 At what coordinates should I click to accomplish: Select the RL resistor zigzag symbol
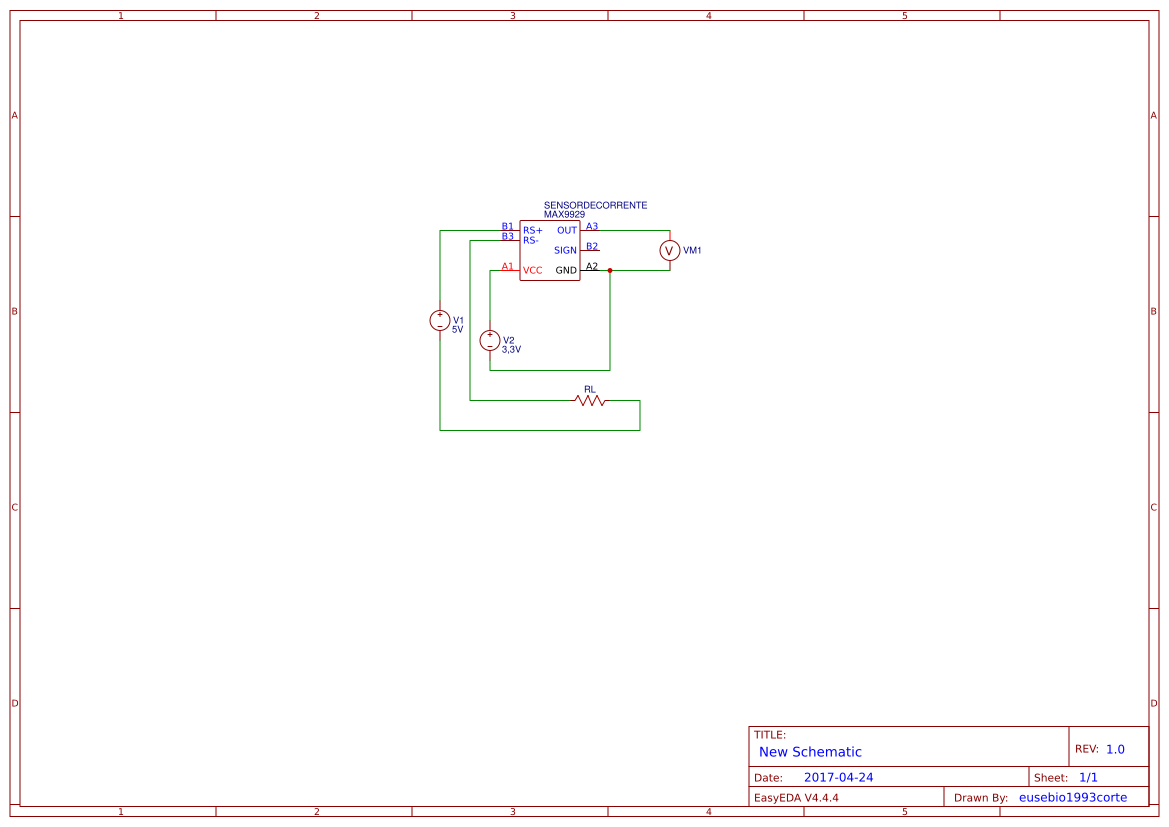(x=589, y=400)
